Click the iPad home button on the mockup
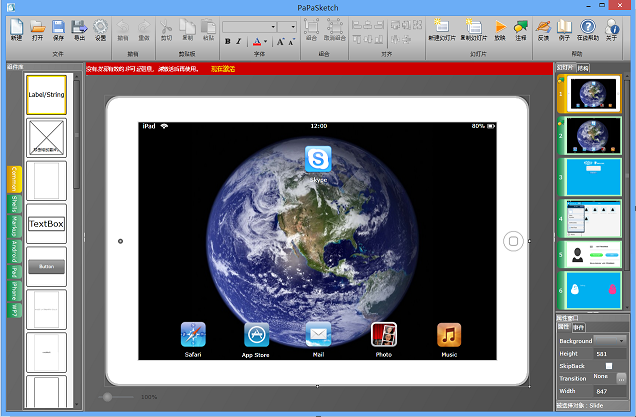The height and width of the screenshot is (417, 636). 513,241
